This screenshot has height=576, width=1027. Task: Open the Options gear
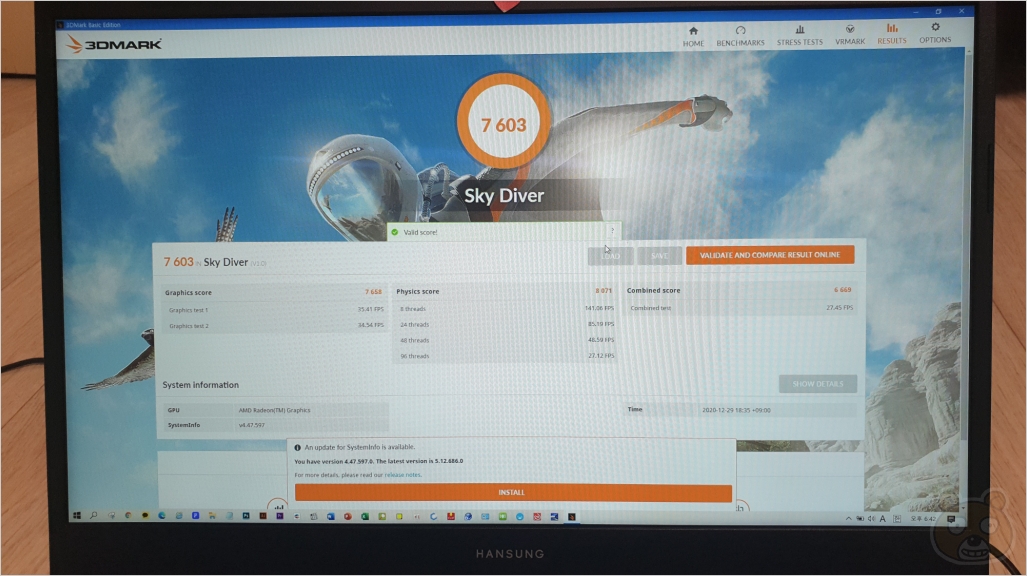click(x=935, y=33)
